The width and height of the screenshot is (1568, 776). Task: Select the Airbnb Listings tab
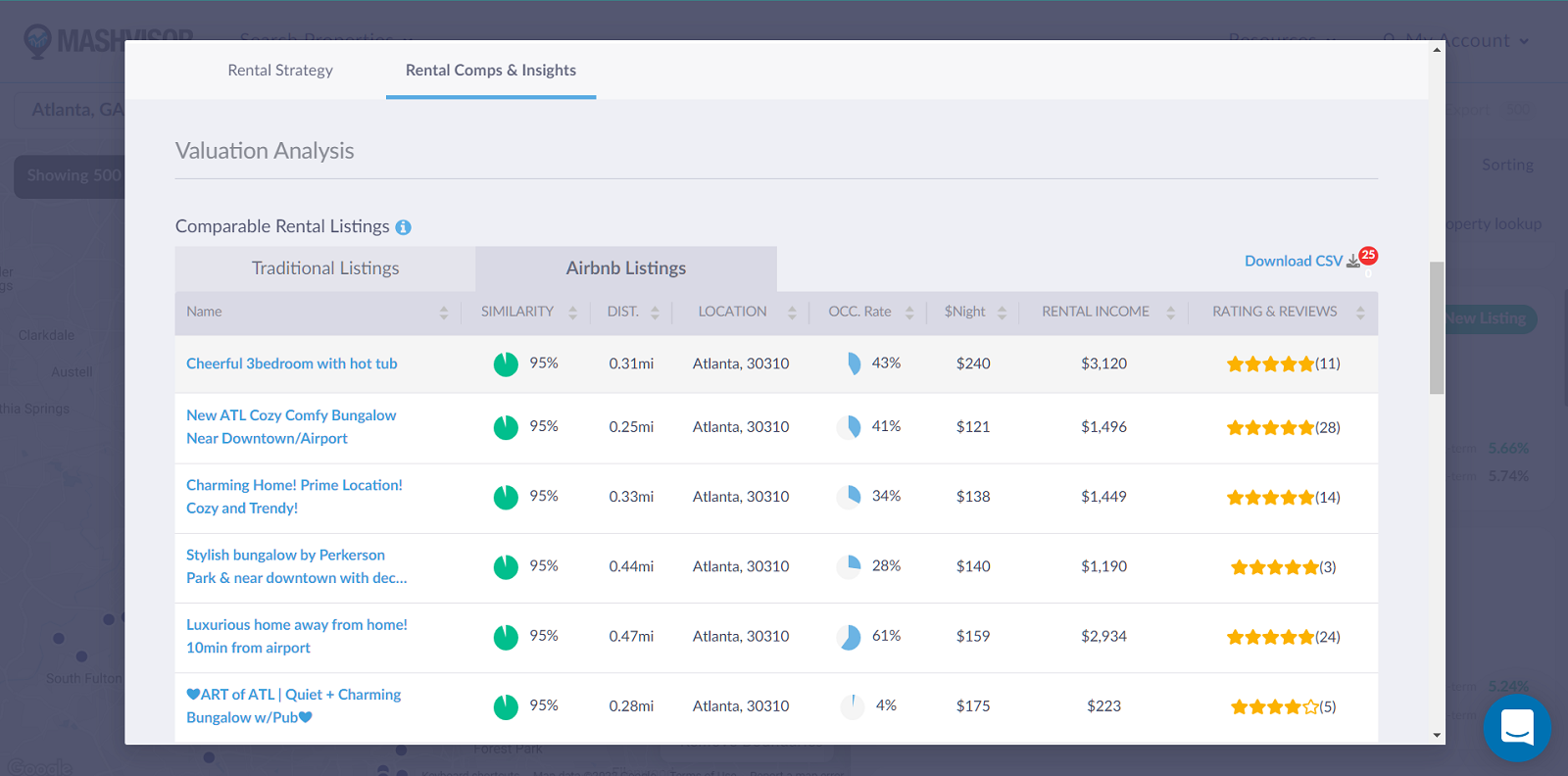click(x=625, y=268)
